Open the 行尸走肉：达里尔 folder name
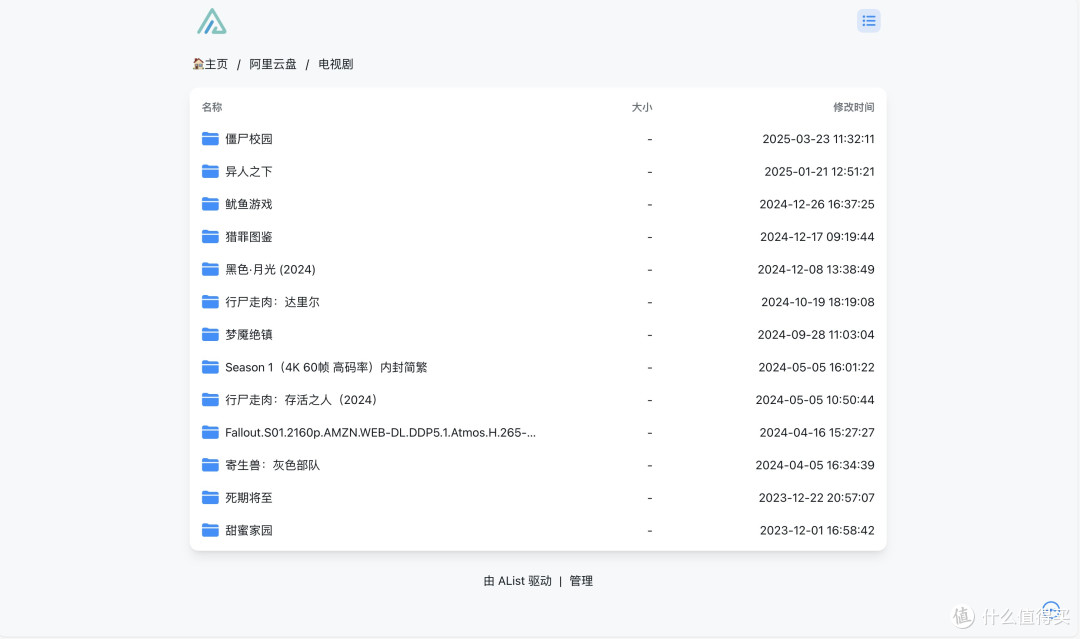The width and height of the screenshot is (1080, 639). [272, 302]
